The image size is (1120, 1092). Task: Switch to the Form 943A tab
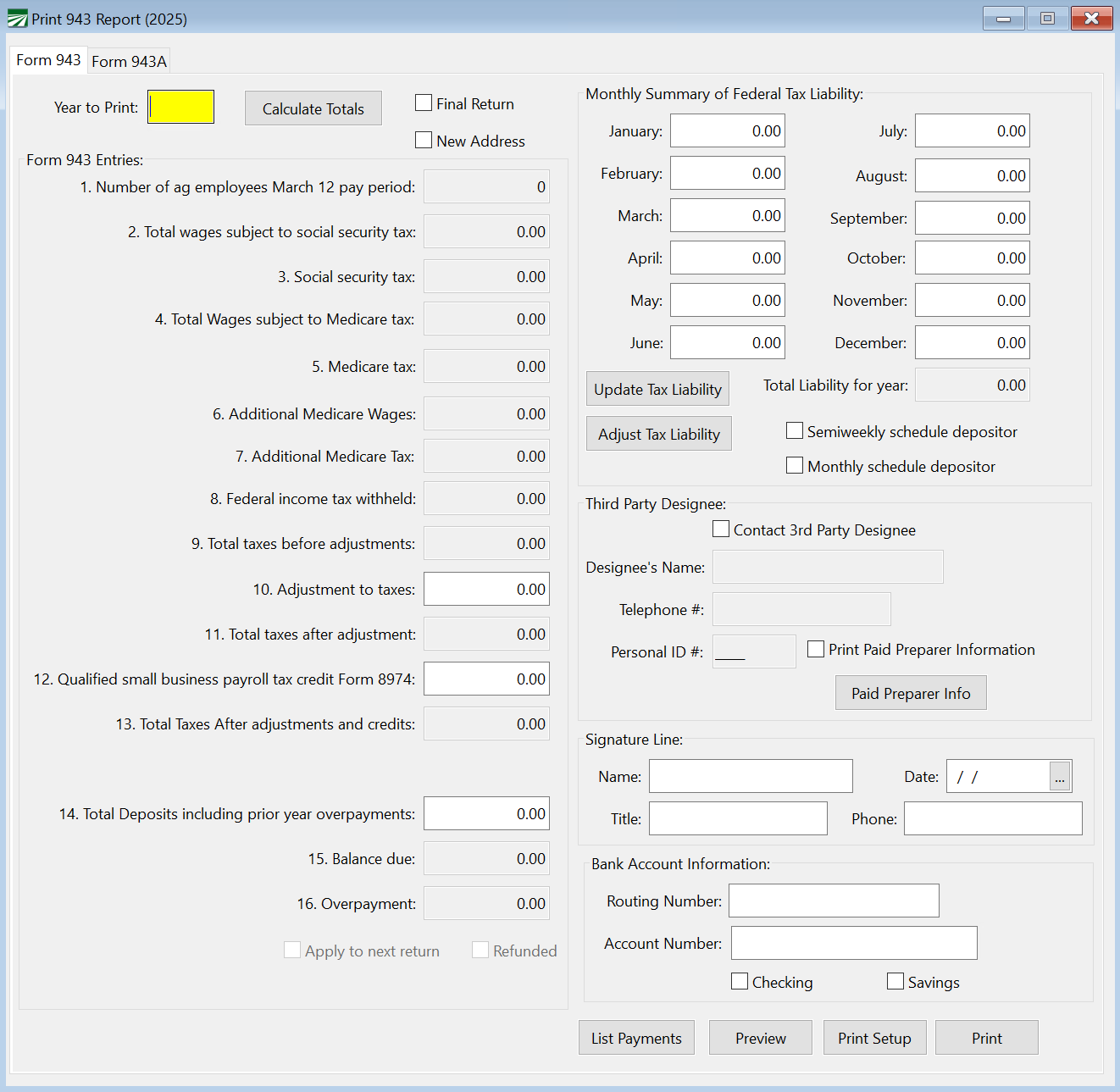(x=129, y=61)
